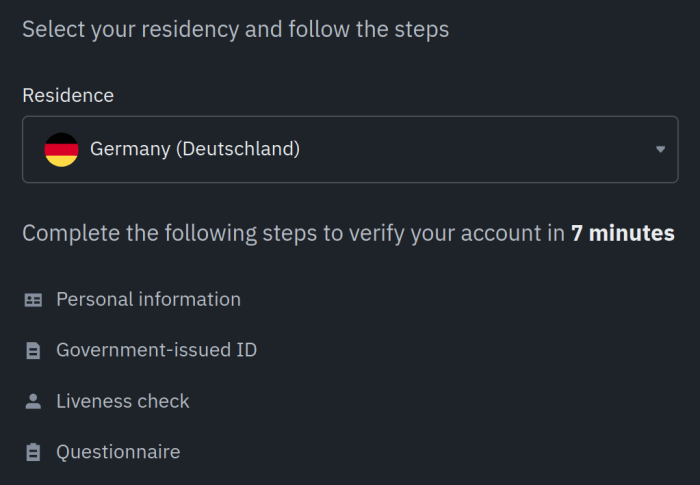Click the 'Select your residency' heading

point(130,29)
